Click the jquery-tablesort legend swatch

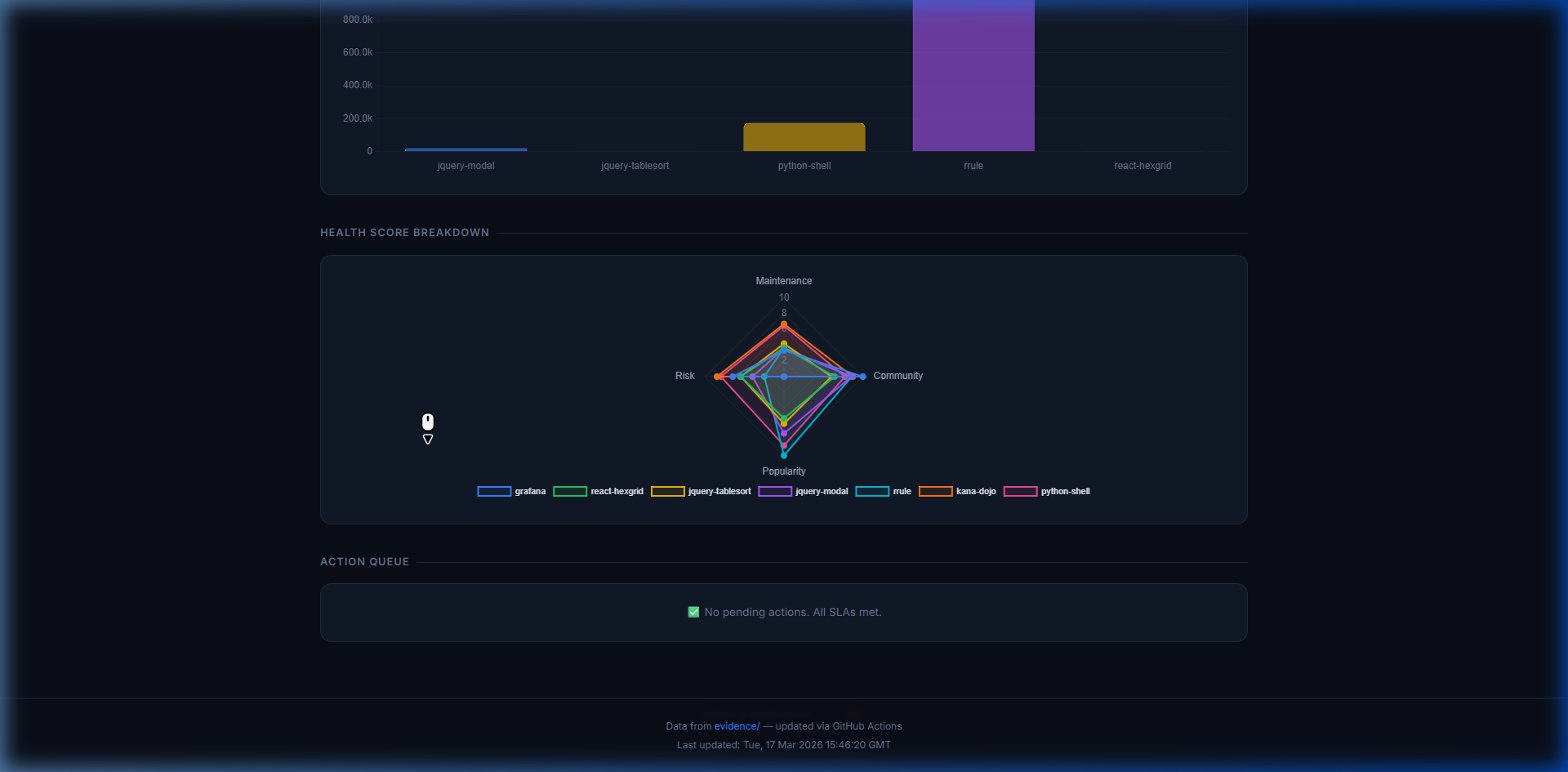click(x=670, y=491)
